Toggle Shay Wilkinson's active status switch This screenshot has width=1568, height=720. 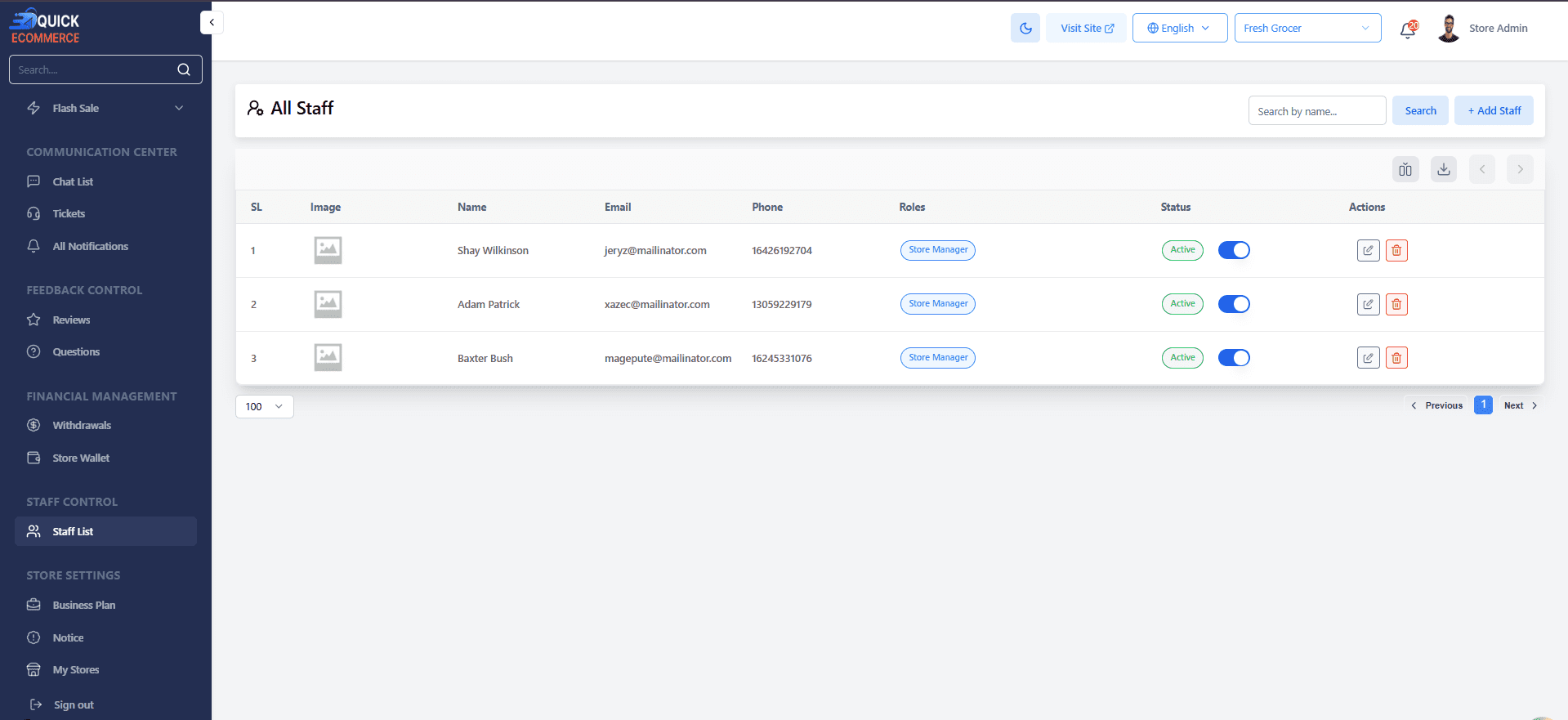point(1233,250)
